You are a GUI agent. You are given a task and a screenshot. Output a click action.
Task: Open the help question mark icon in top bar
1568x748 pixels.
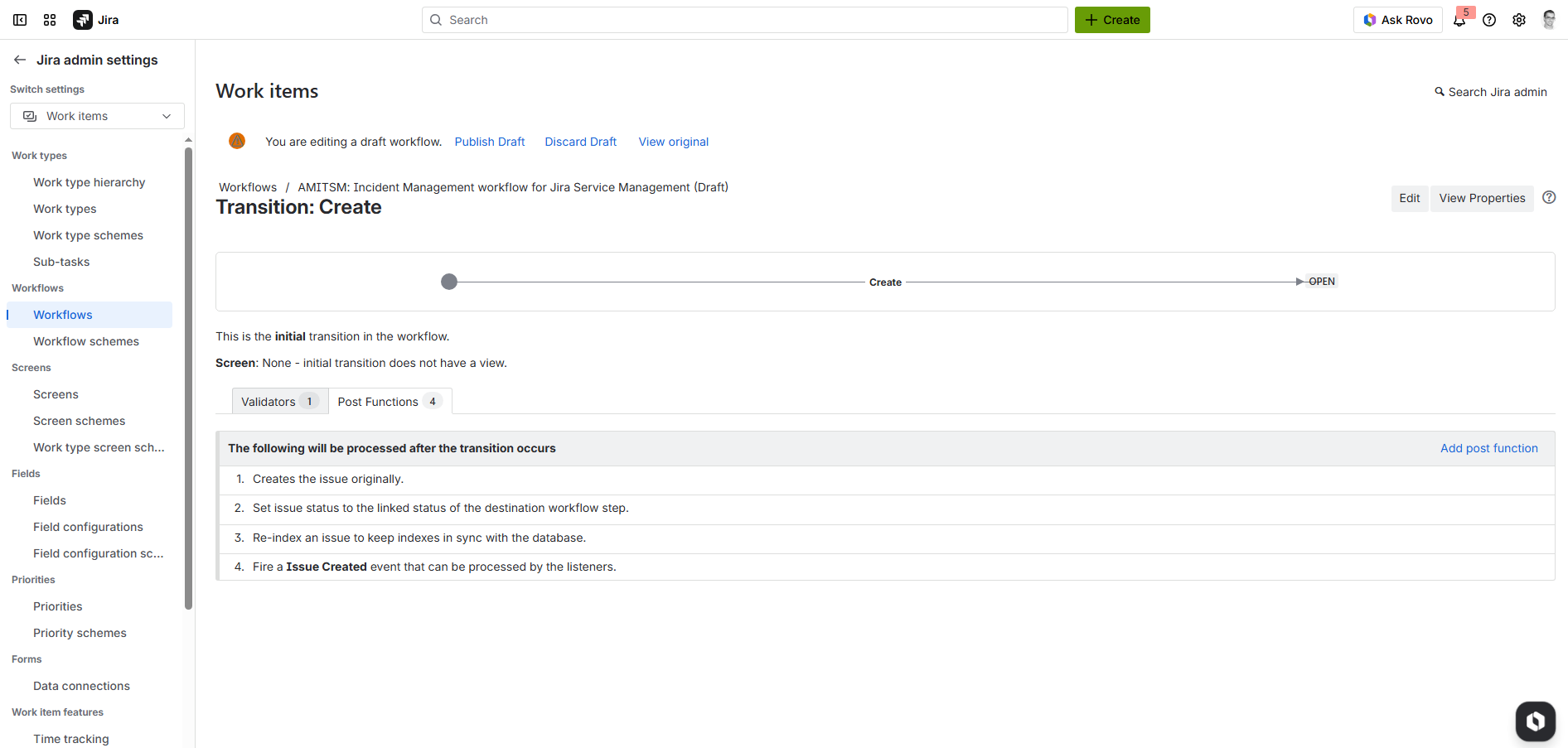1489,20
